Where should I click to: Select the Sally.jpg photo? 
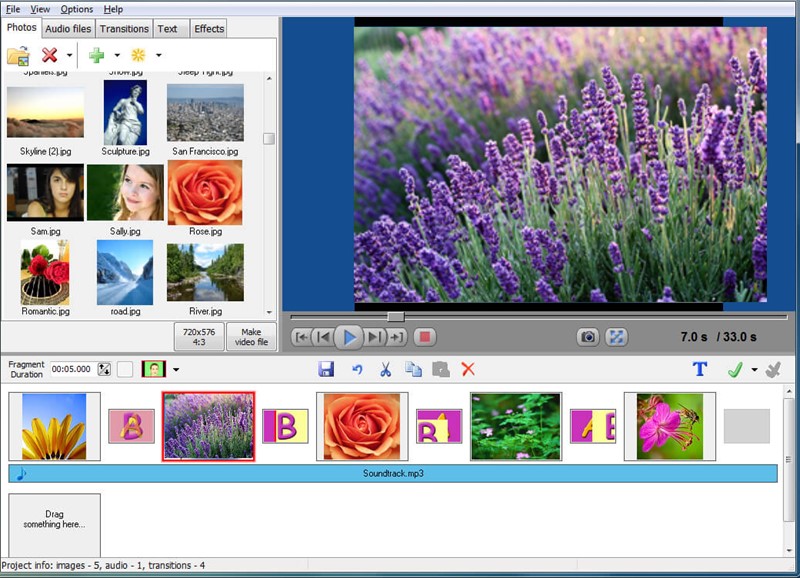click(x=126, y=192)
